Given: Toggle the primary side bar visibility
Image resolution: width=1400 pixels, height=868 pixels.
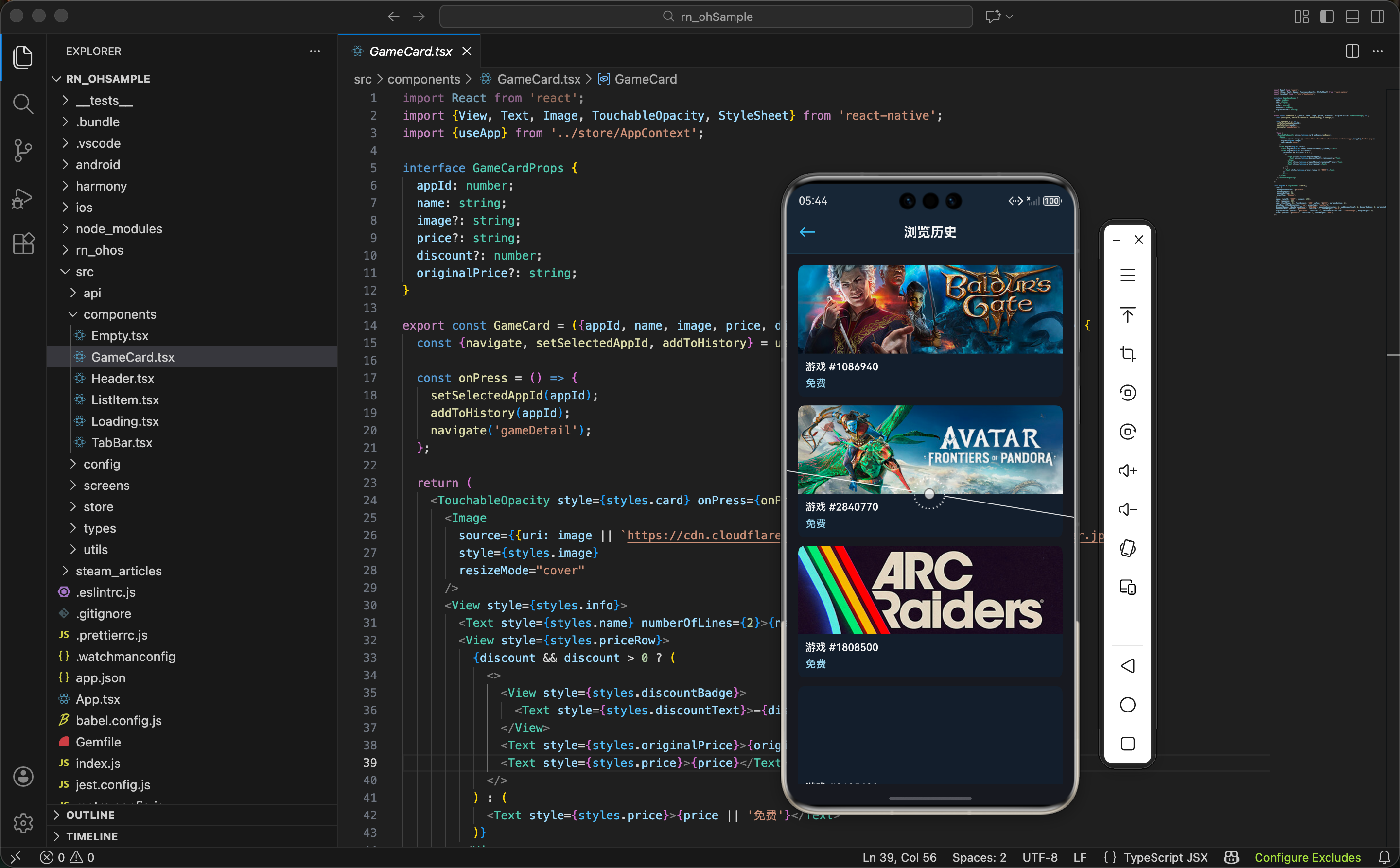Looking at the screenshot, I should [1327, 17].
